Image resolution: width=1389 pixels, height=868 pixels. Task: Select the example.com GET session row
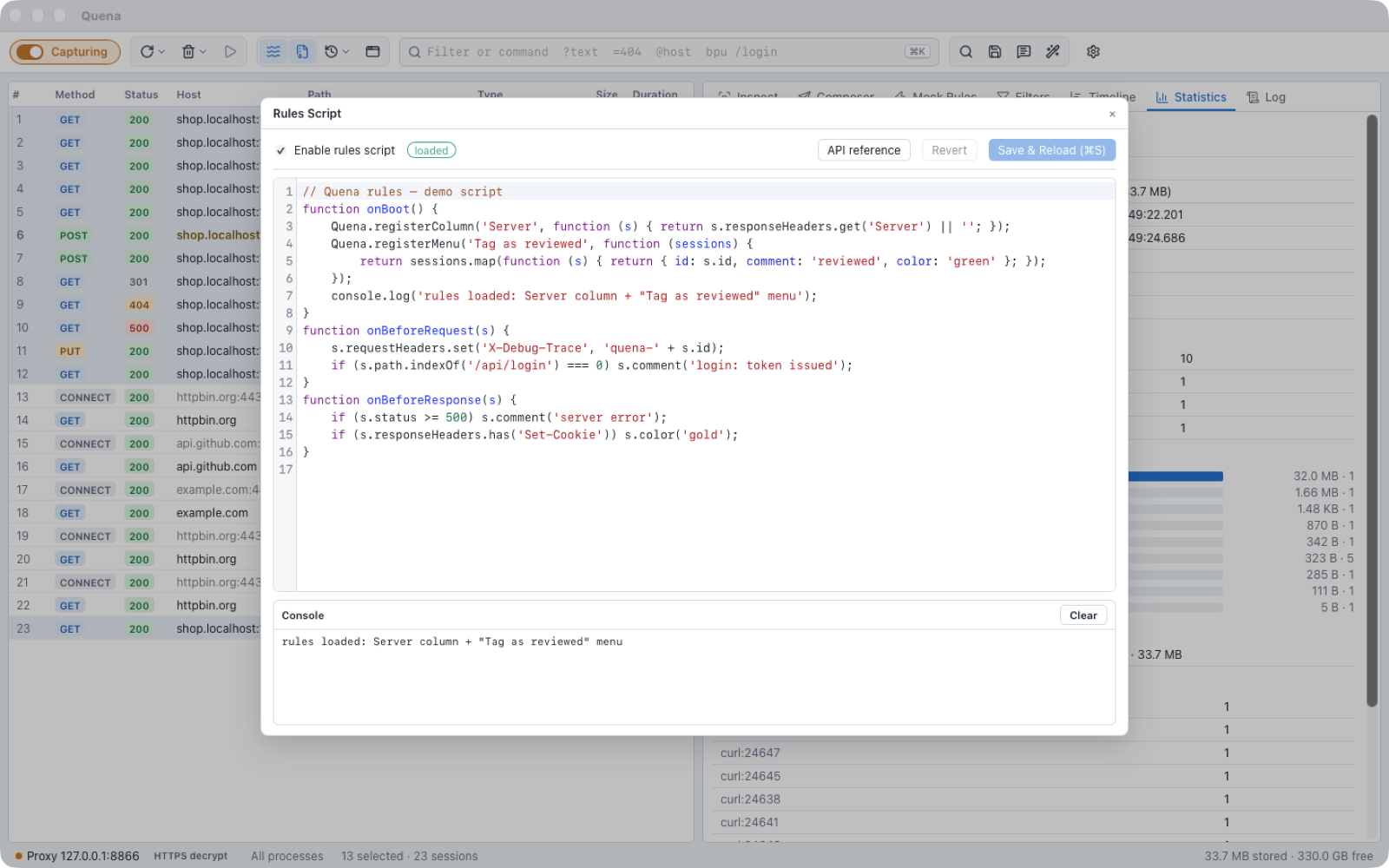[135, 513]
